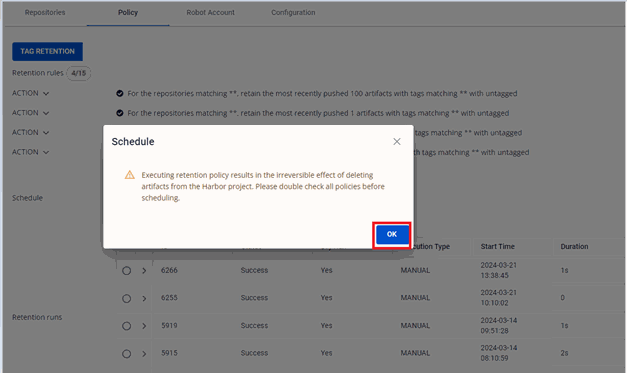The width and height of the screenshot is (627, 373).
Task: Click check icon of the 100 artifacts rule
Action: point(120,94)
